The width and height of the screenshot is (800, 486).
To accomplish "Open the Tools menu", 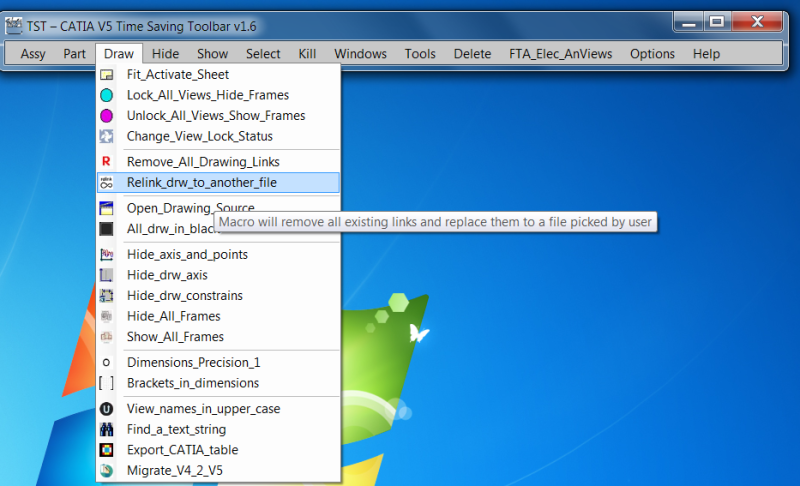I will [420, 54].
